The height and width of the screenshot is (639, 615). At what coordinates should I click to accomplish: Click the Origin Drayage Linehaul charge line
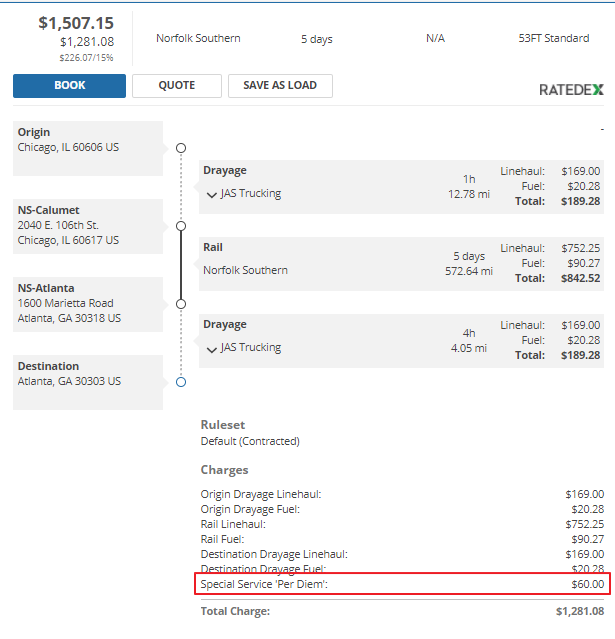(x=402, y=494)
